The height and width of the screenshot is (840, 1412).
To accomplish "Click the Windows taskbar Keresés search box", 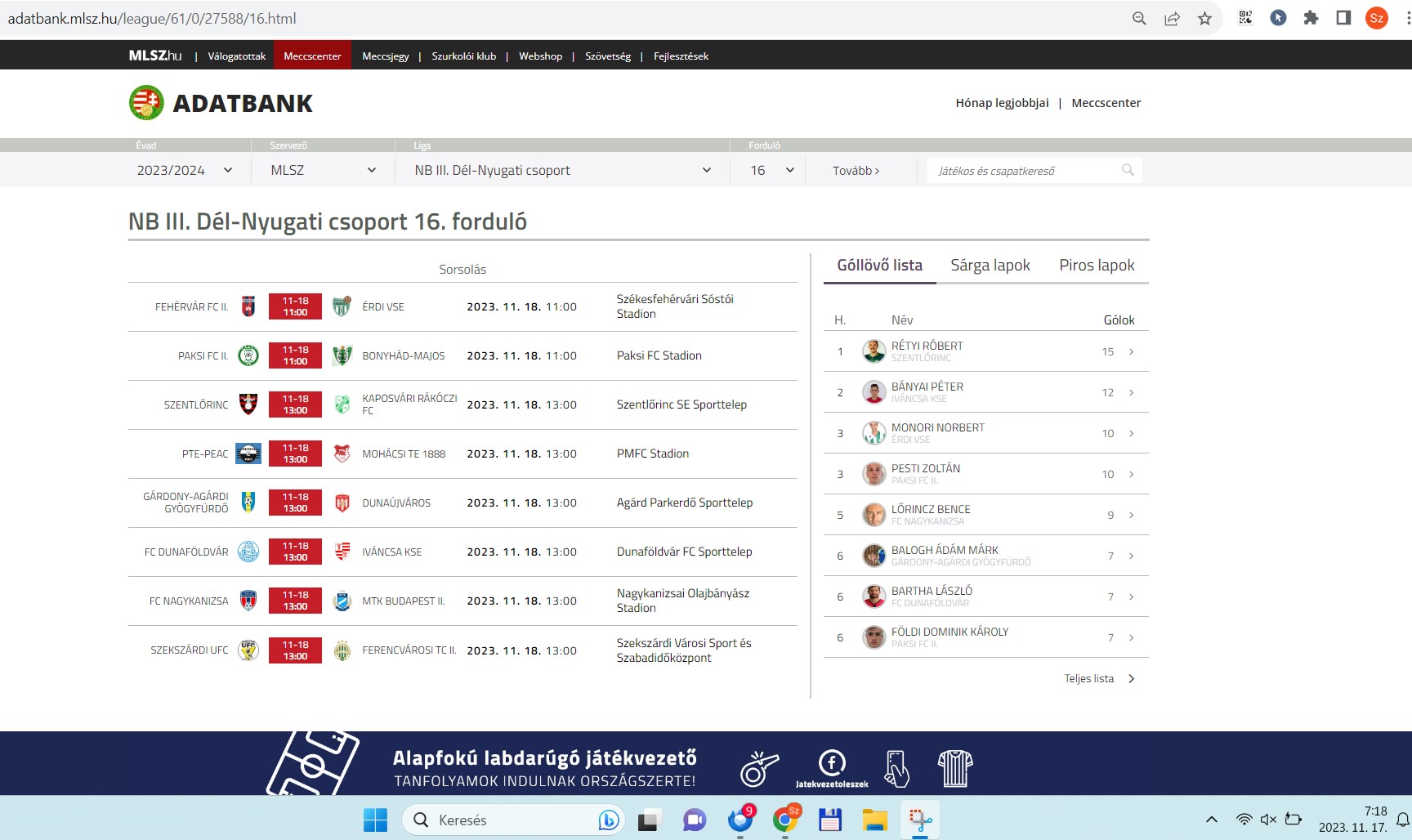I will tap(513, 820).
